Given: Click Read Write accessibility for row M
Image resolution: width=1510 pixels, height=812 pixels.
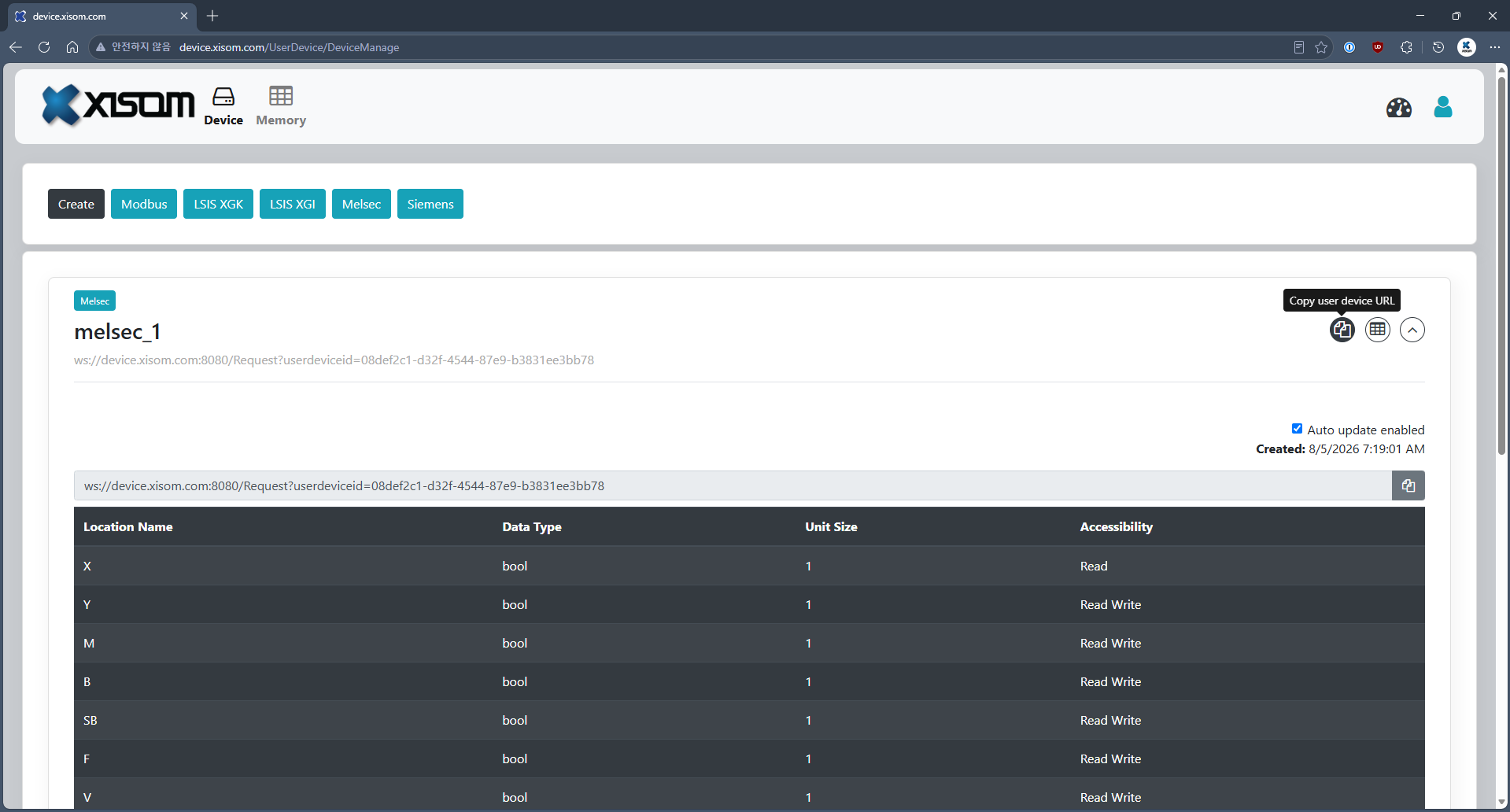Looking at the screenshot, I should (1110, 643).
